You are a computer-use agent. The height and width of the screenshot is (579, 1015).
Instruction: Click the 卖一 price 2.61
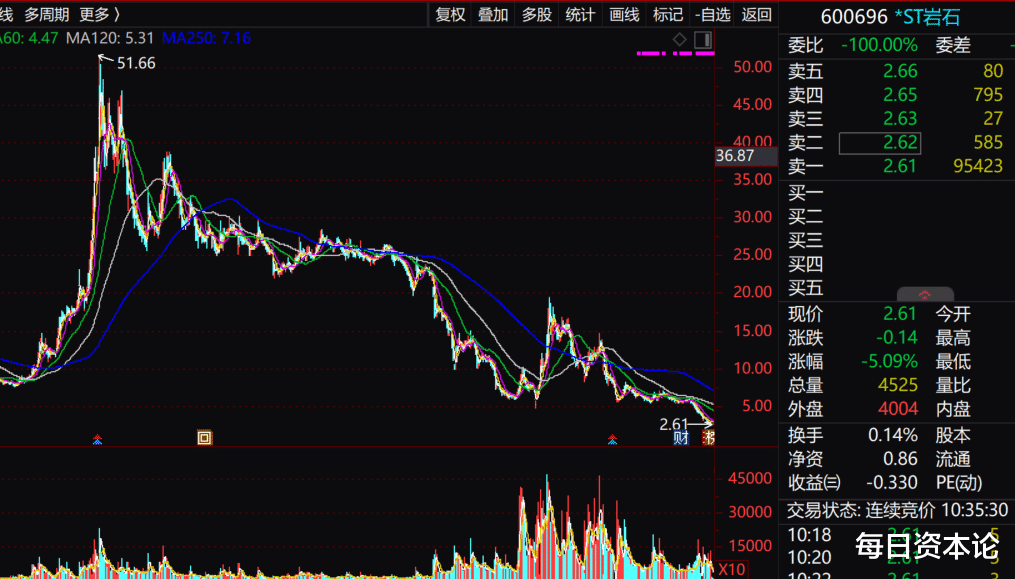pos(900,166)
